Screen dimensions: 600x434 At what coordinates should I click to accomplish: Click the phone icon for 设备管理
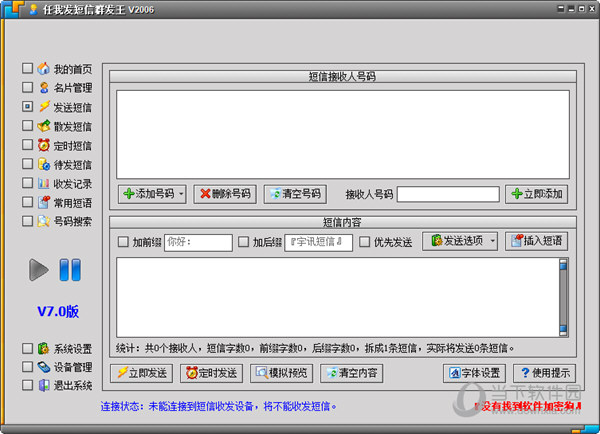click(x=44, y=367)
